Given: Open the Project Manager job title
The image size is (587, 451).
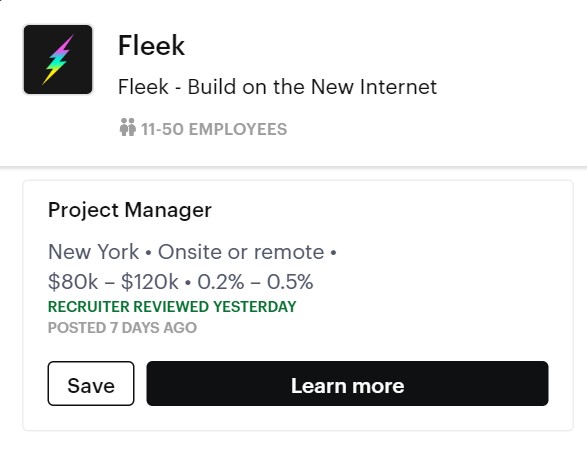Looking at the screenshot, I should point(130,210).
